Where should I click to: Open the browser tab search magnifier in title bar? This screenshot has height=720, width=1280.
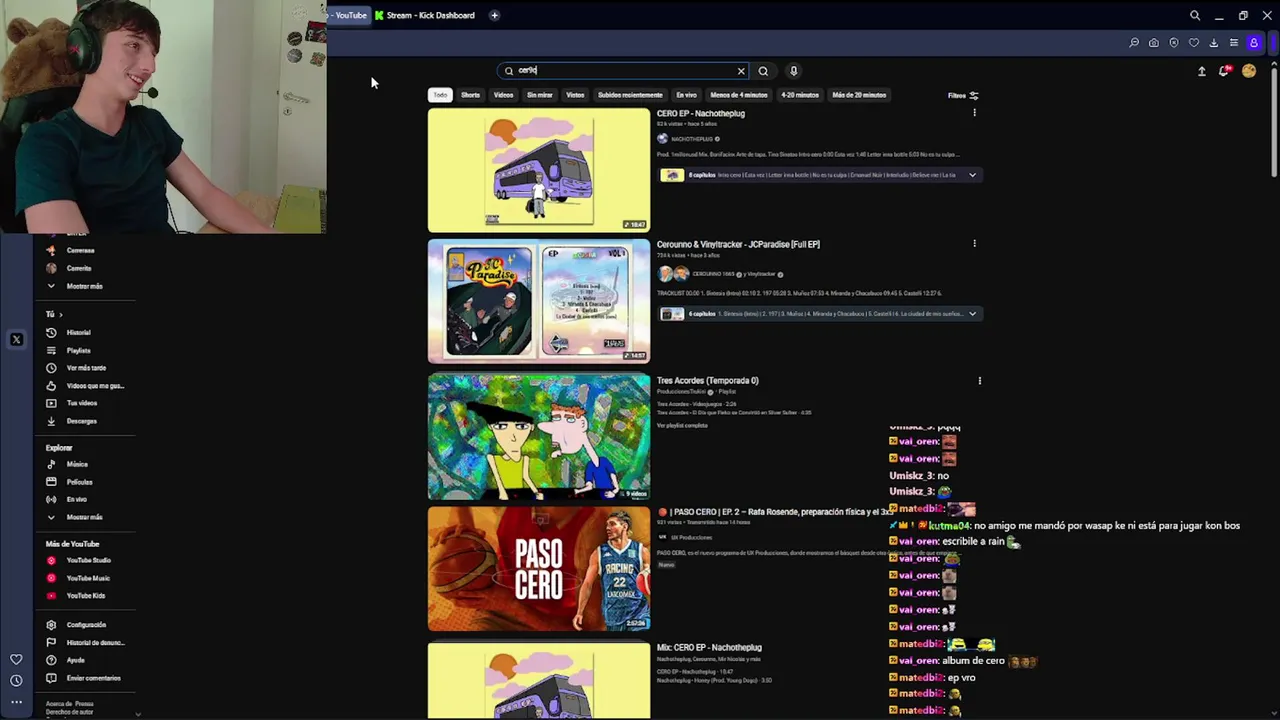coord(1195,15)
